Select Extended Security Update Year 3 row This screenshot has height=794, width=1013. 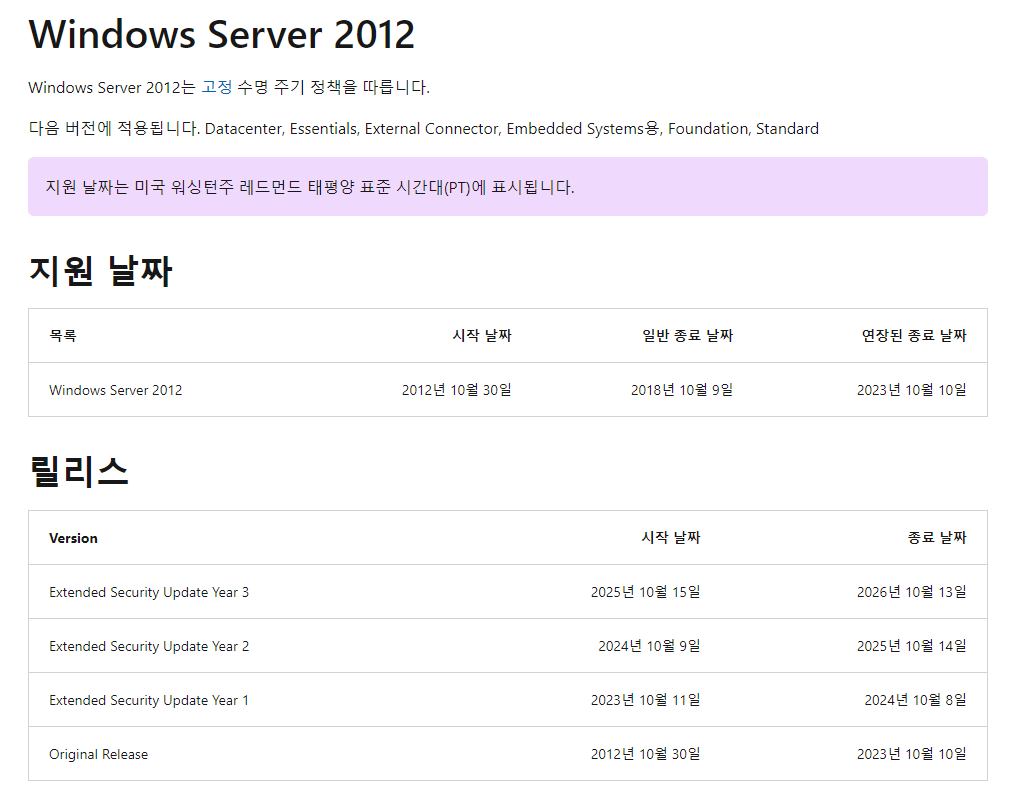[507, 592]
